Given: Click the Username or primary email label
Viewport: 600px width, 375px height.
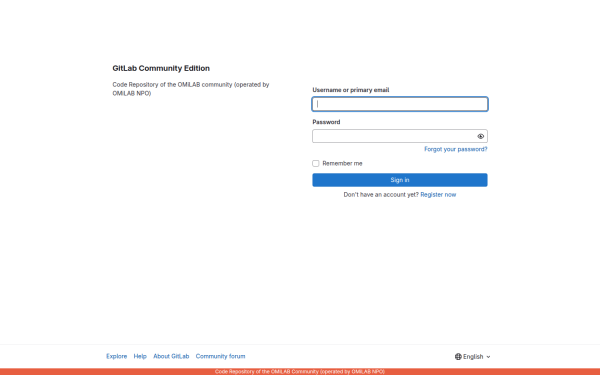Looking at the screenshot, I should pyautogui.click(x=351, y=90).
